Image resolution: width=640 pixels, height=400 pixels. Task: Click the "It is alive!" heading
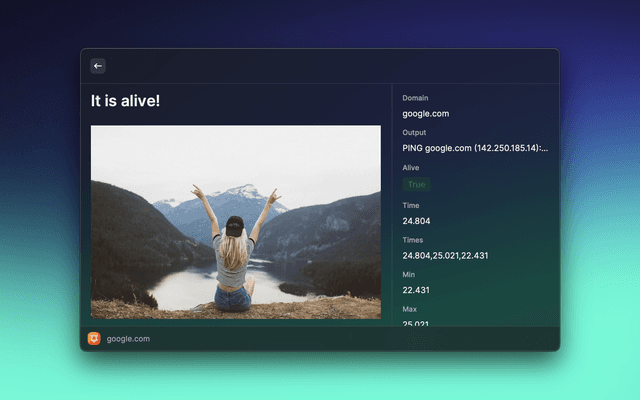pyautogui.click(x=125, y=100)
